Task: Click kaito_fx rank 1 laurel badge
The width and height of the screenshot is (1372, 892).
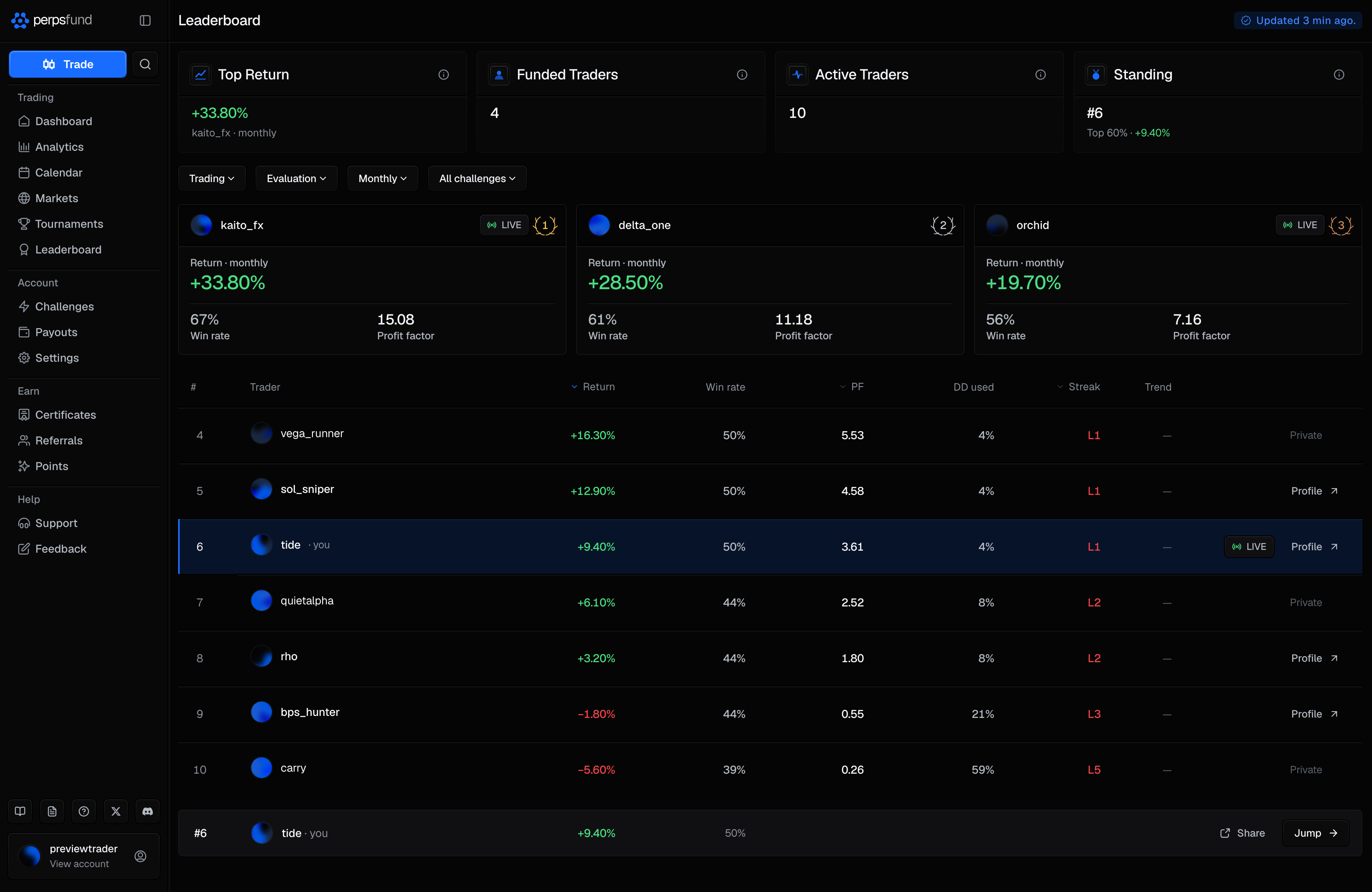Action: click(545, 225)
